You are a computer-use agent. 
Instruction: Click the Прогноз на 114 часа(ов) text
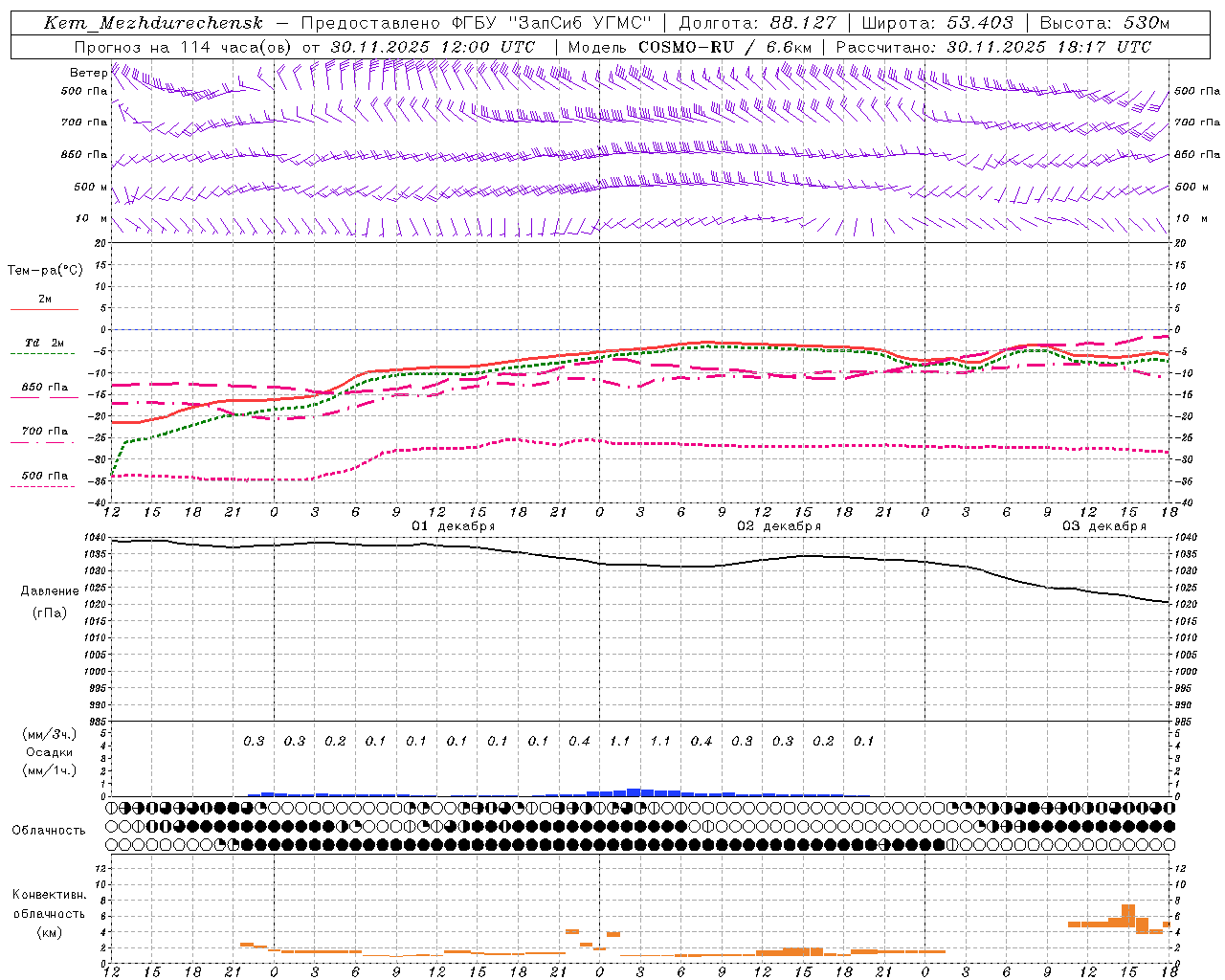pyautogui.click(x=185, y=47)
